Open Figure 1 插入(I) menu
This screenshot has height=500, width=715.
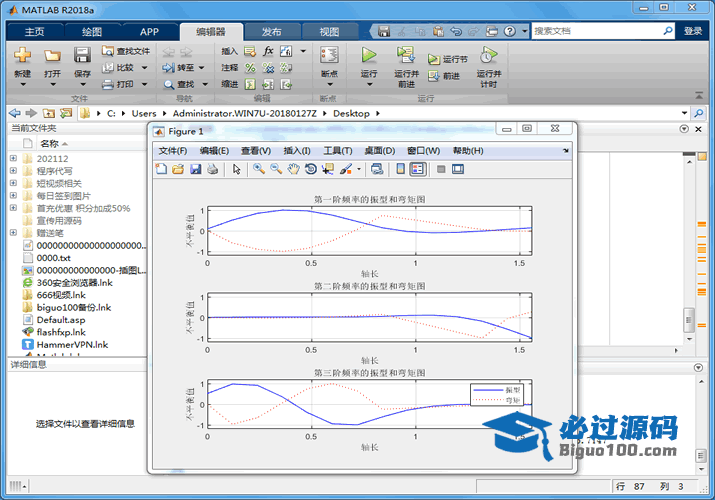coord(297,151)
